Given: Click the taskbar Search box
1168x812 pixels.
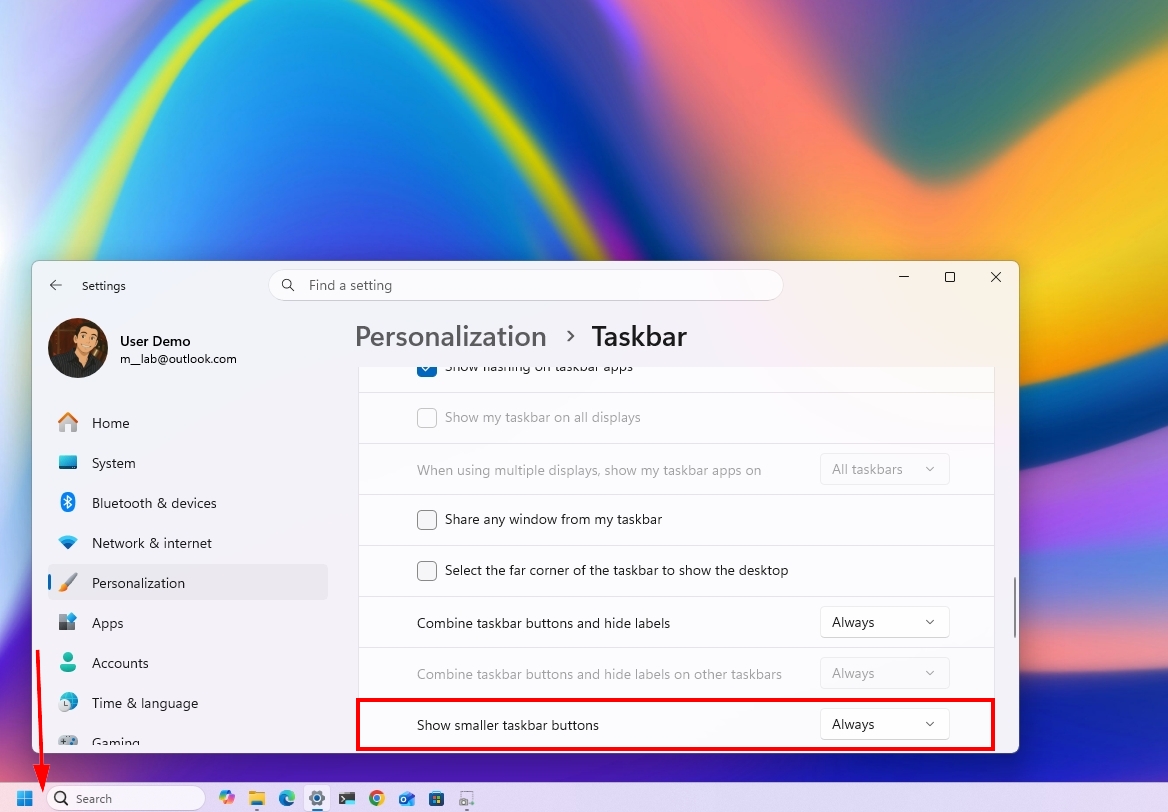Looking at the screenshot, I should [x=126, y=799].
